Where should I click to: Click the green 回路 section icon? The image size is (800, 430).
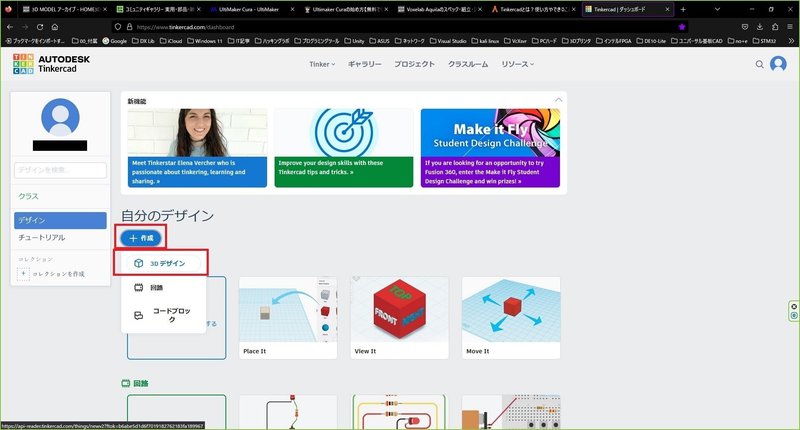click(x=126, y=383)
